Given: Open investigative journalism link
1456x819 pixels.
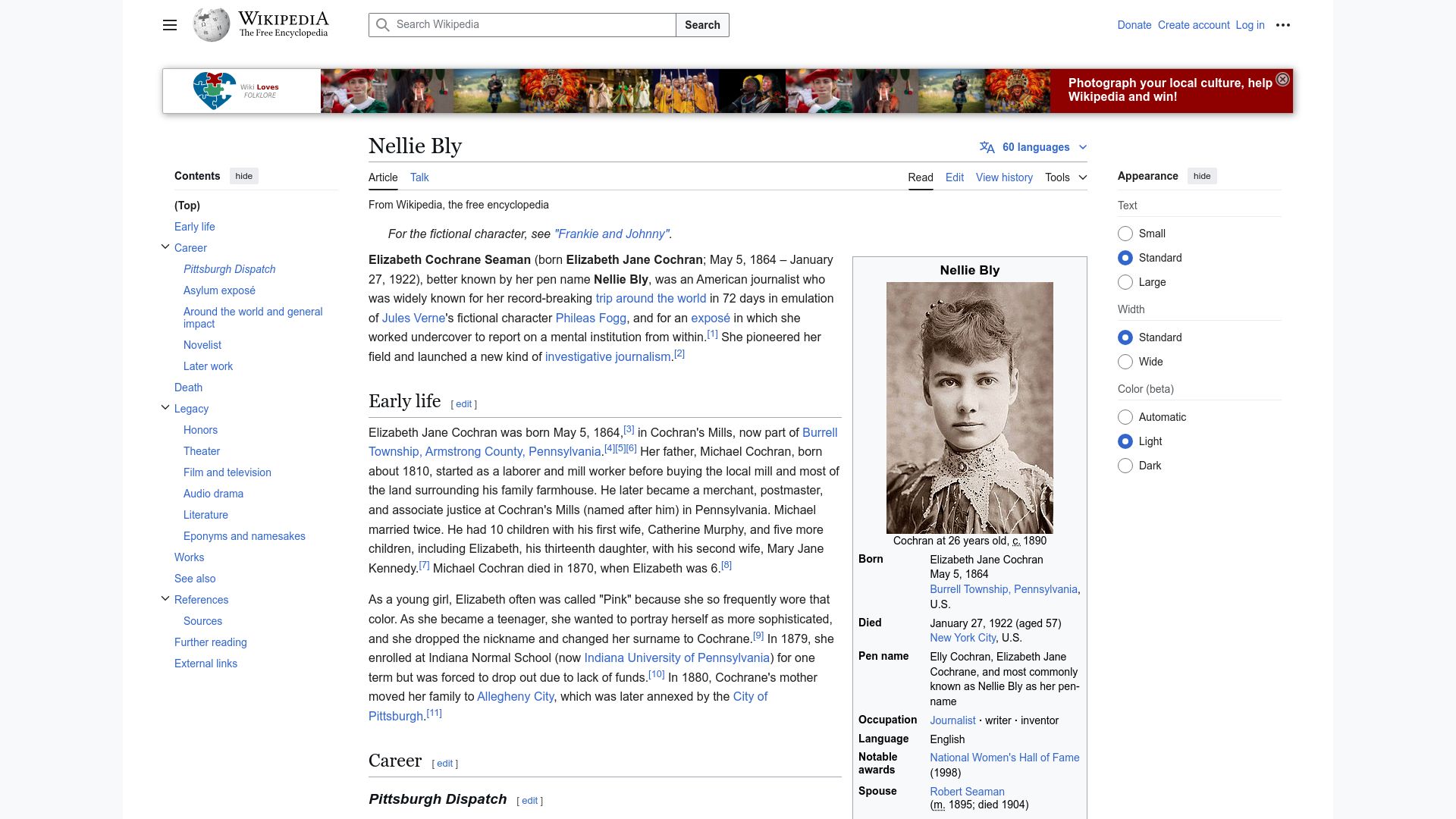Looking at the screenshot, I should (x=608, y=357).
